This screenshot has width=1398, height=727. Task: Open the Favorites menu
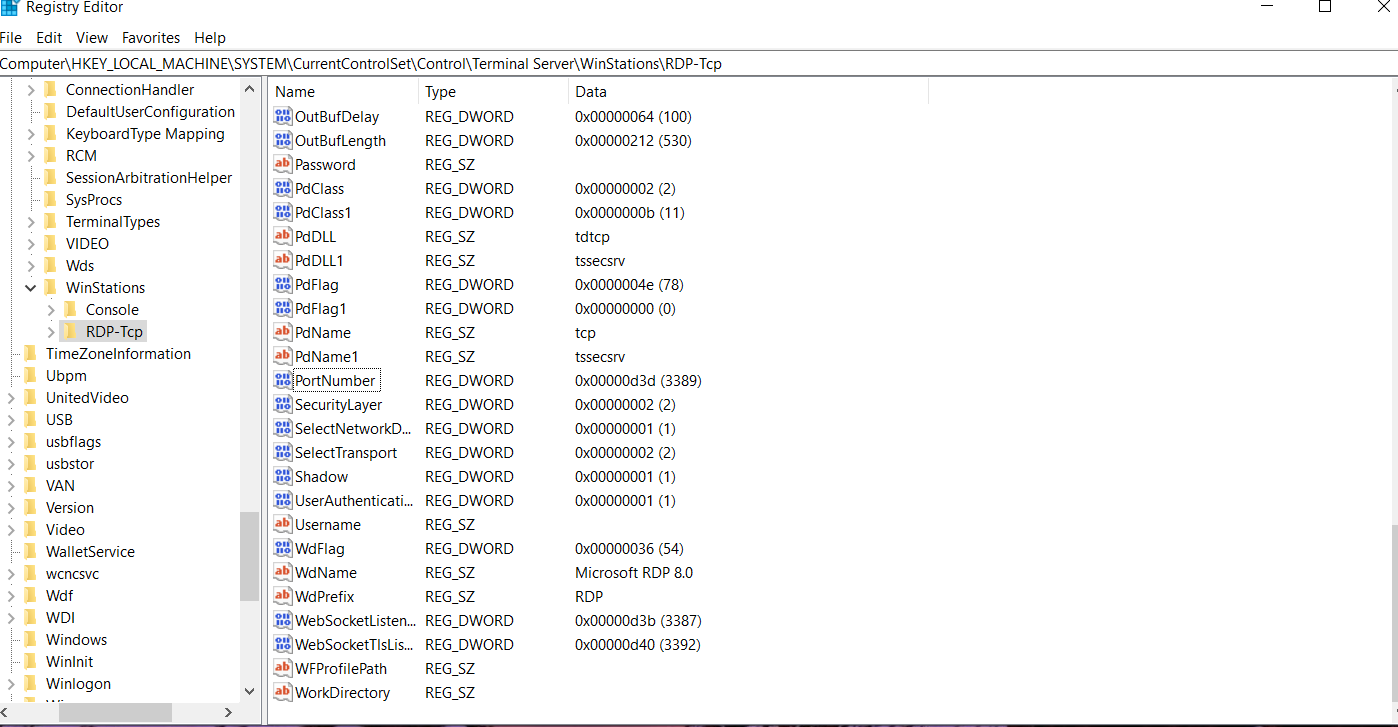151,38
